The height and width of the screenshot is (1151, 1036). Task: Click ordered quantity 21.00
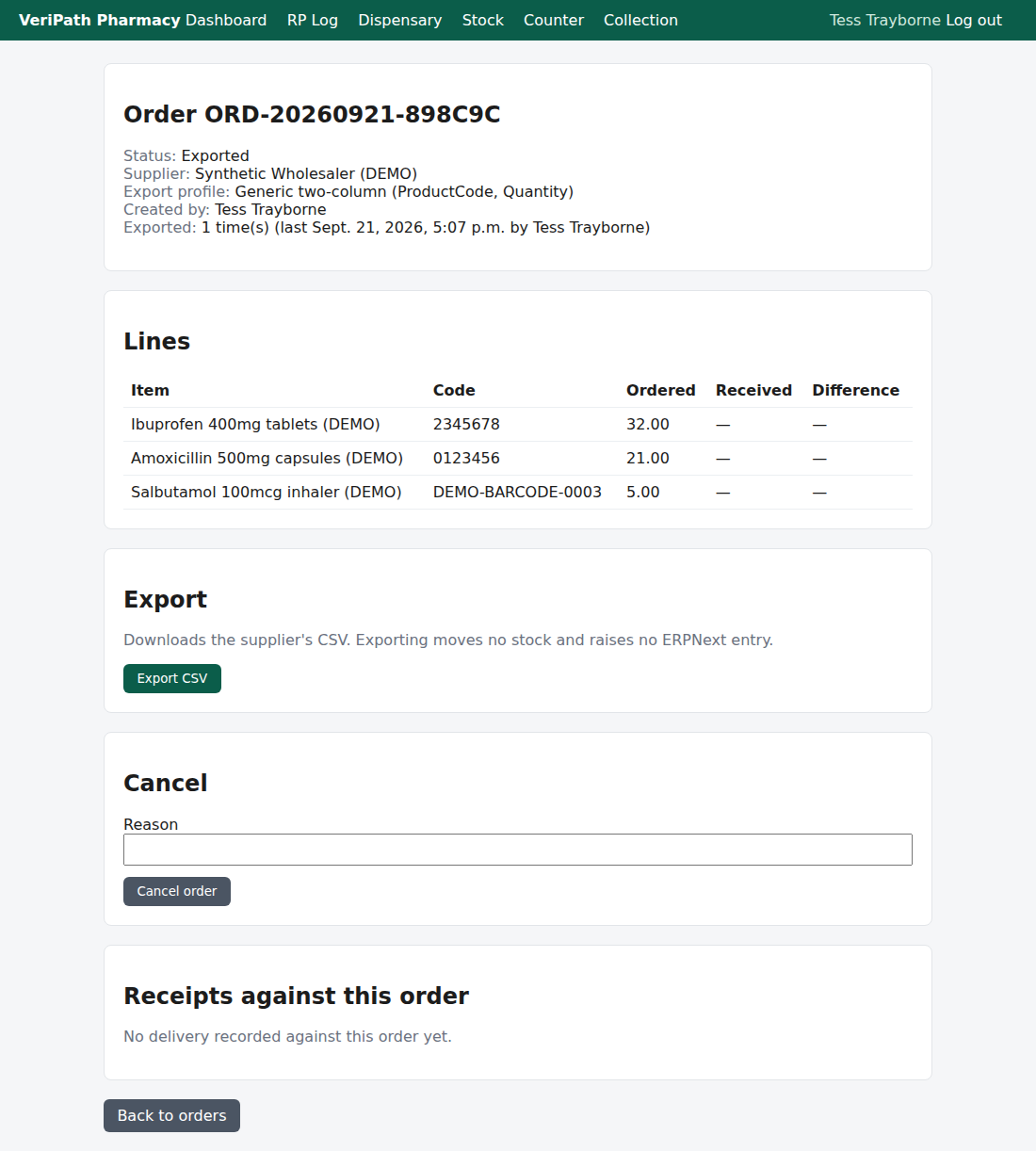648,458
